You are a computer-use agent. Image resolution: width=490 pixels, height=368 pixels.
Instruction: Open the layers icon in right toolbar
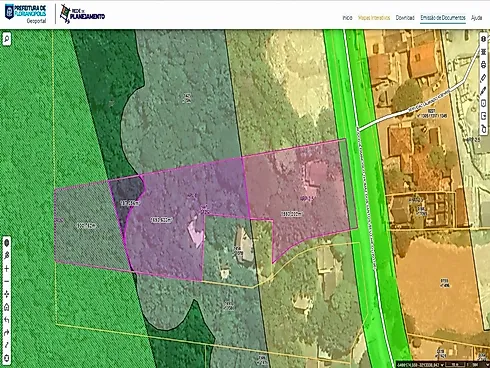[x=484, y=39]
